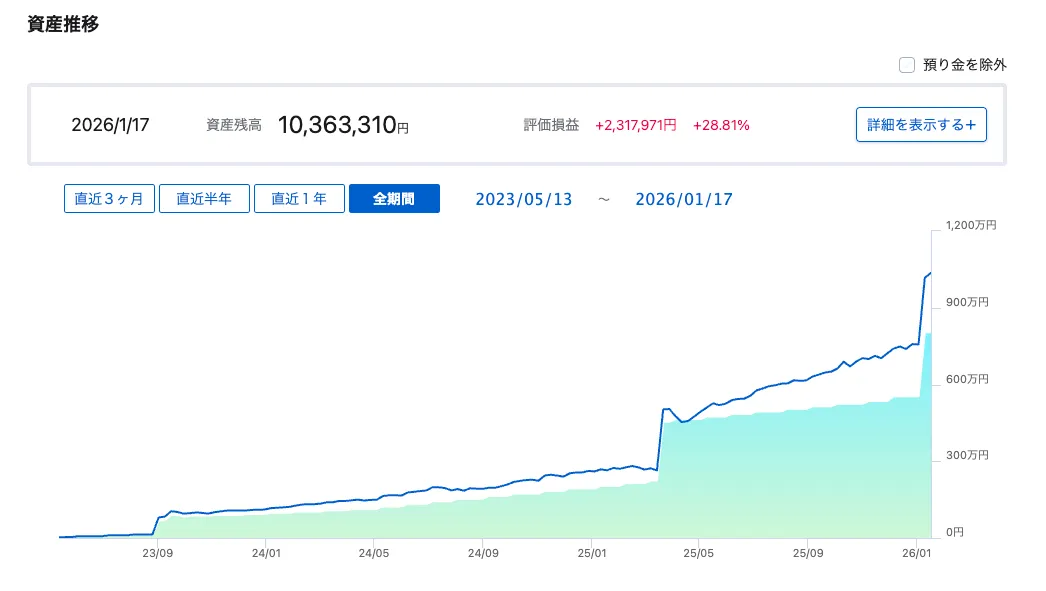
Task: Click the 23/09 x-axis label
Action: pyautogui.click(x=157, y=552)
